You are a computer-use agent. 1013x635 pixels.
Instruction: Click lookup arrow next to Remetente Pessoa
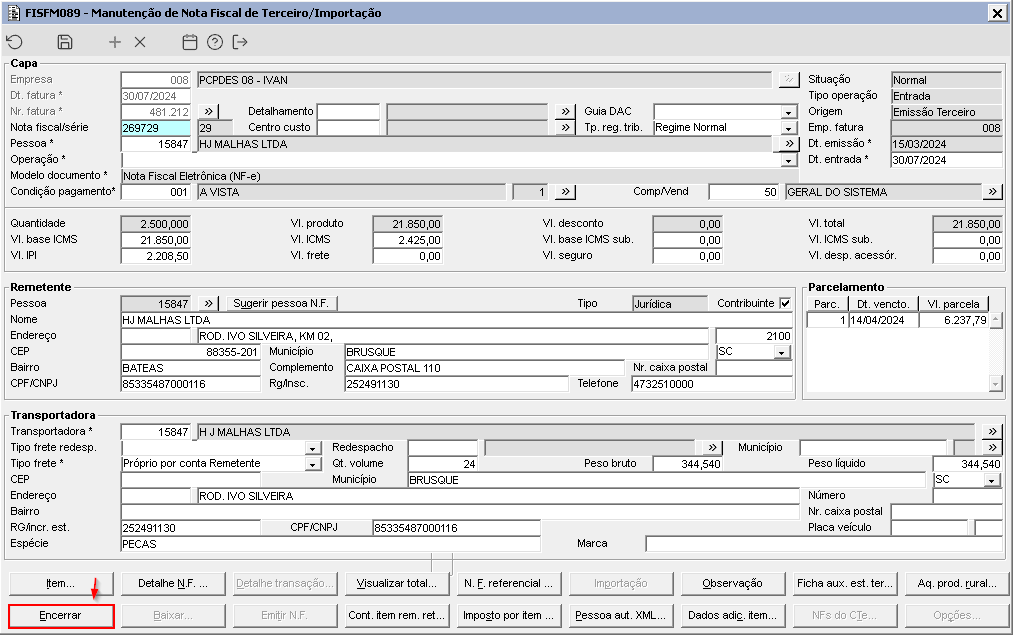coord(209,303)
